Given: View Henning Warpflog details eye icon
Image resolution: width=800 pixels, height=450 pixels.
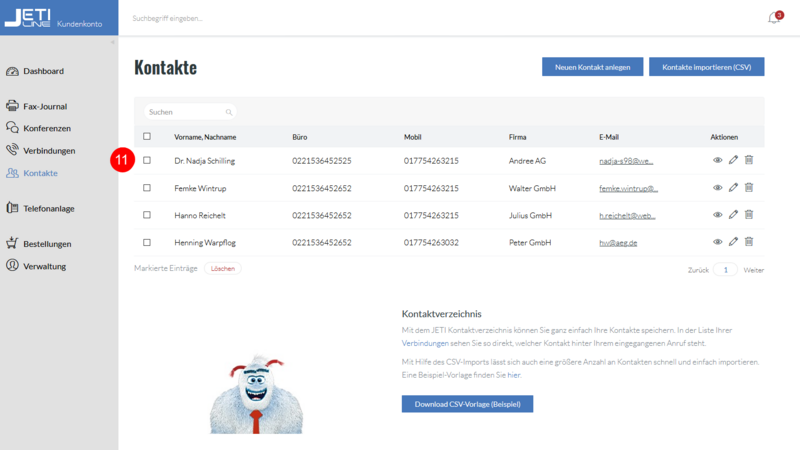Looking at the screenshot, I should point(717,241).
